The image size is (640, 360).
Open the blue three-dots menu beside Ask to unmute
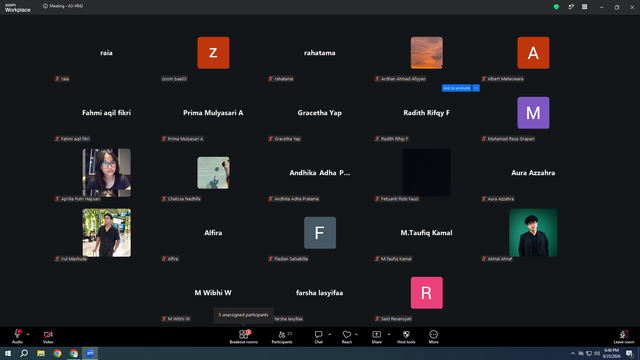[476, 88]
